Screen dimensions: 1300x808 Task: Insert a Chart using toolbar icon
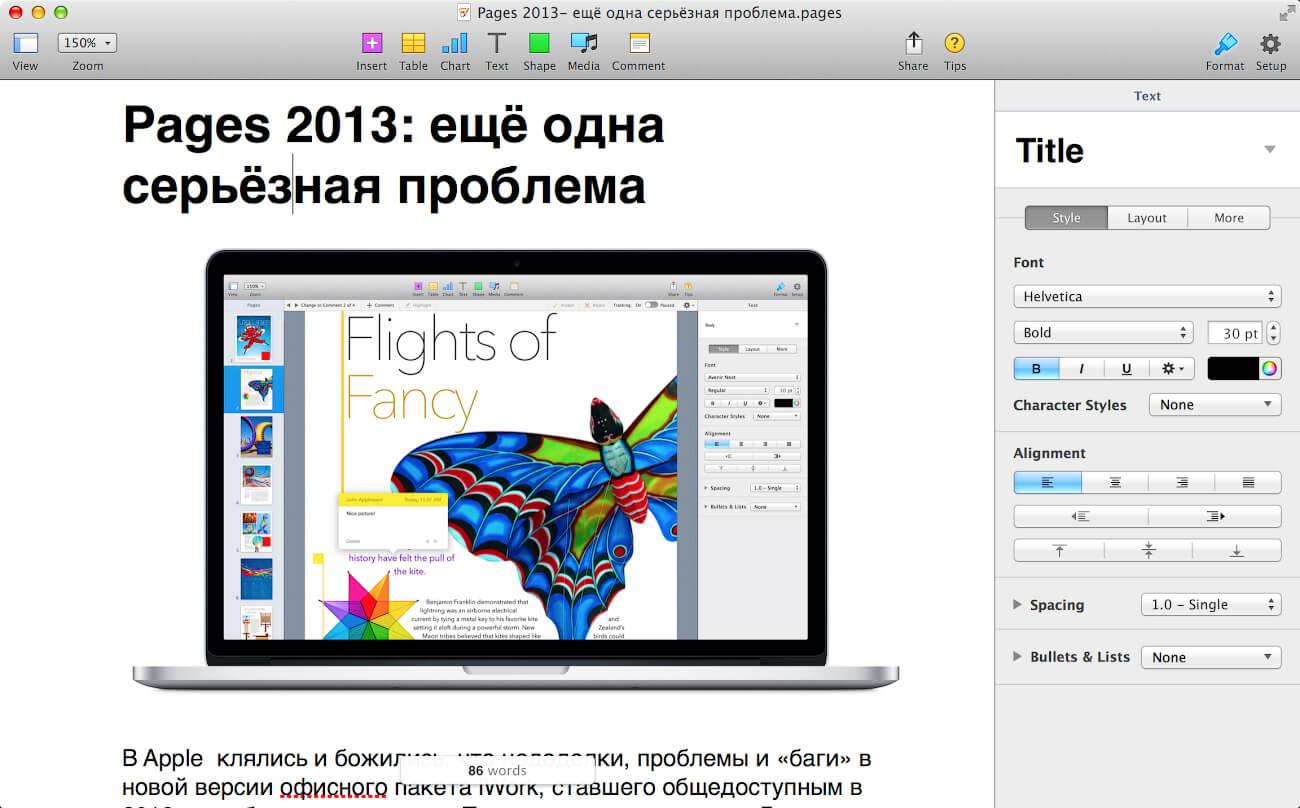455,43
